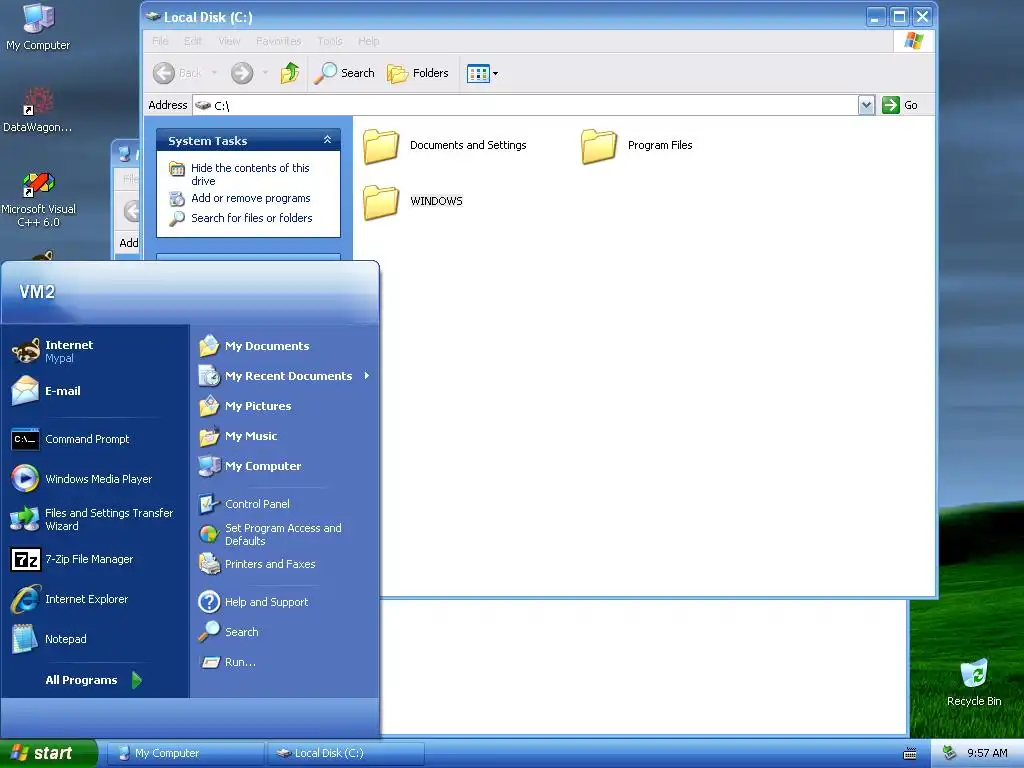Click Search for files or folders link
The height and width of the screenshot is (768, 1024).
coord(251,218)
